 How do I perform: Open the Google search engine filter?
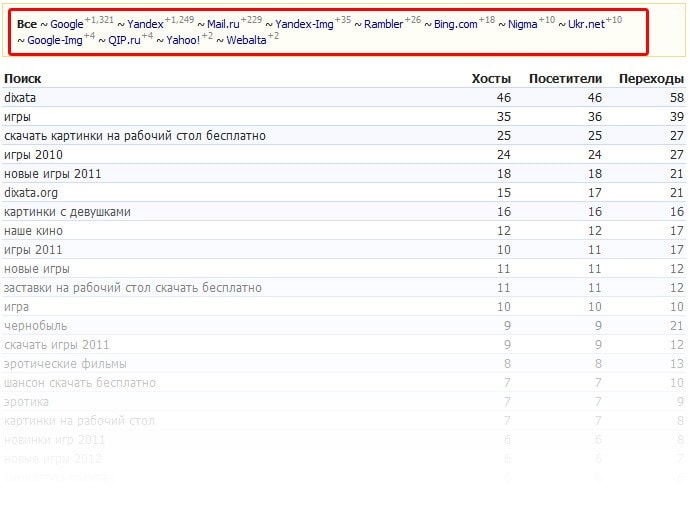[x=67, y=24]
